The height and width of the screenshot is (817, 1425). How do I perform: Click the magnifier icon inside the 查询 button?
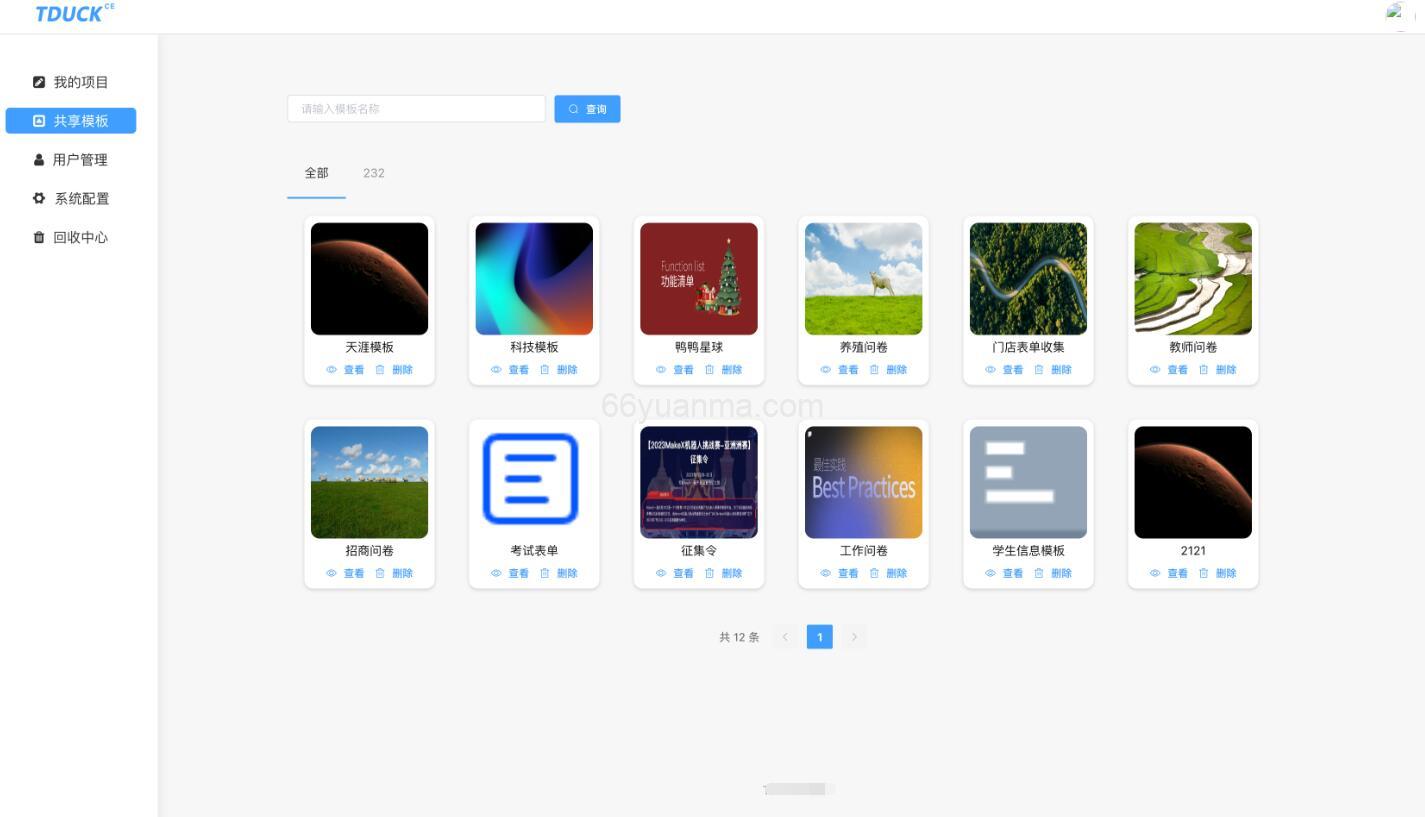(573, 108)
